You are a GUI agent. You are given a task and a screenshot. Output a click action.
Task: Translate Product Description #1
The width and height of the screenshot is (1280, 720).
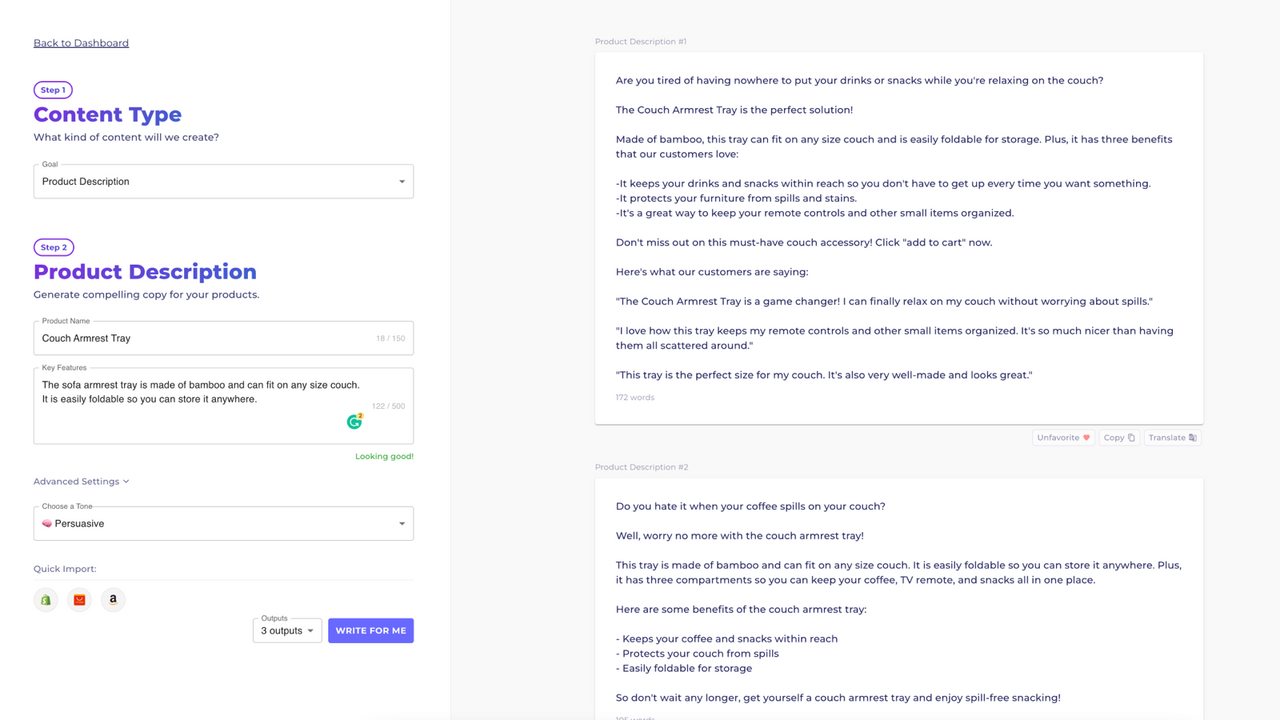click(1172, 437)
